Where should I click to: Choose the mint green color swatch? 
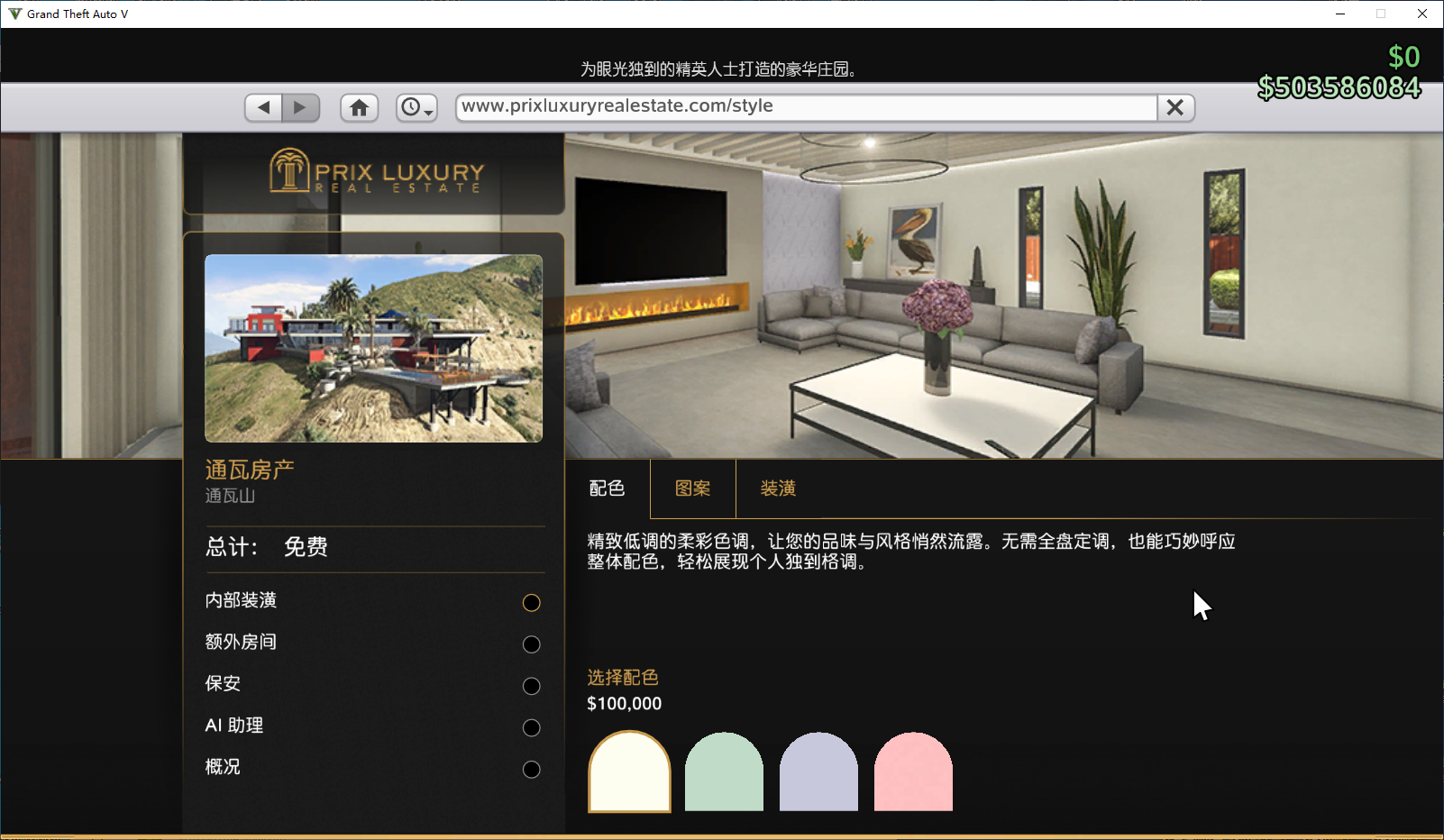(724, 772)
